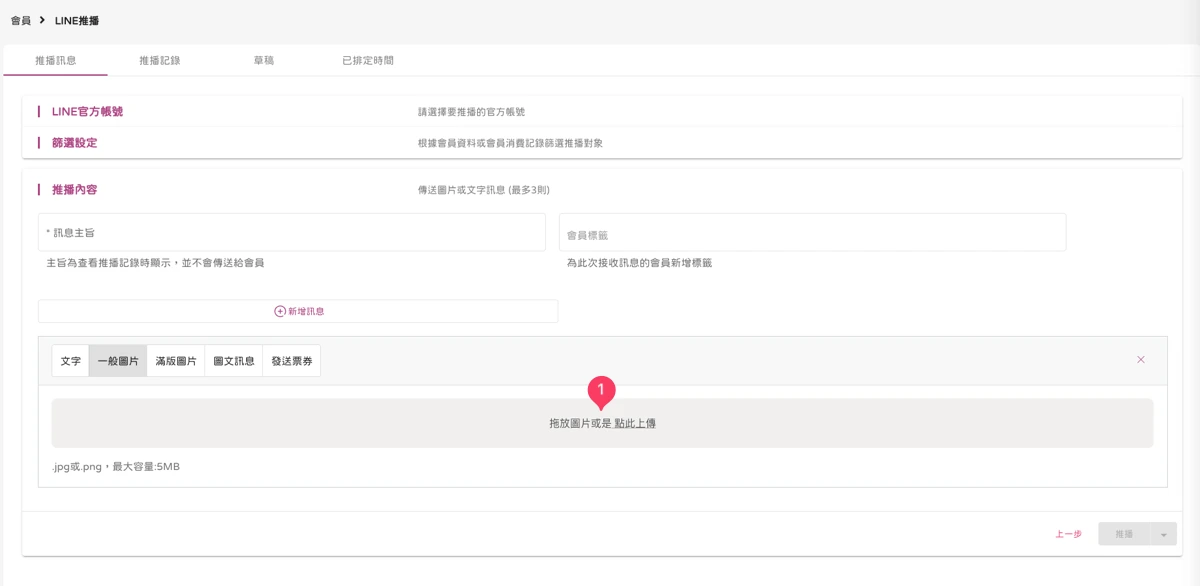Viewport: 1200px width, 586px height.
Task: Open the dropdown arrow beside 推播 button
Action: click(1163, 534)
